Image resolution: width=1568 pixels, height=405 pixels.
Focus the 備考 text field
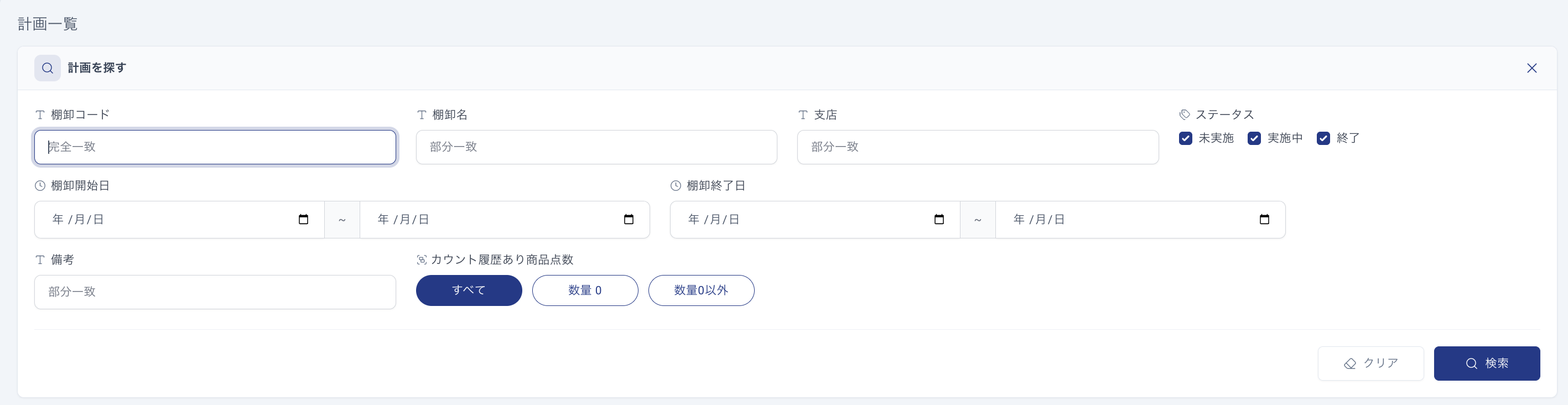pyautogui.click(x=215, y=292)
